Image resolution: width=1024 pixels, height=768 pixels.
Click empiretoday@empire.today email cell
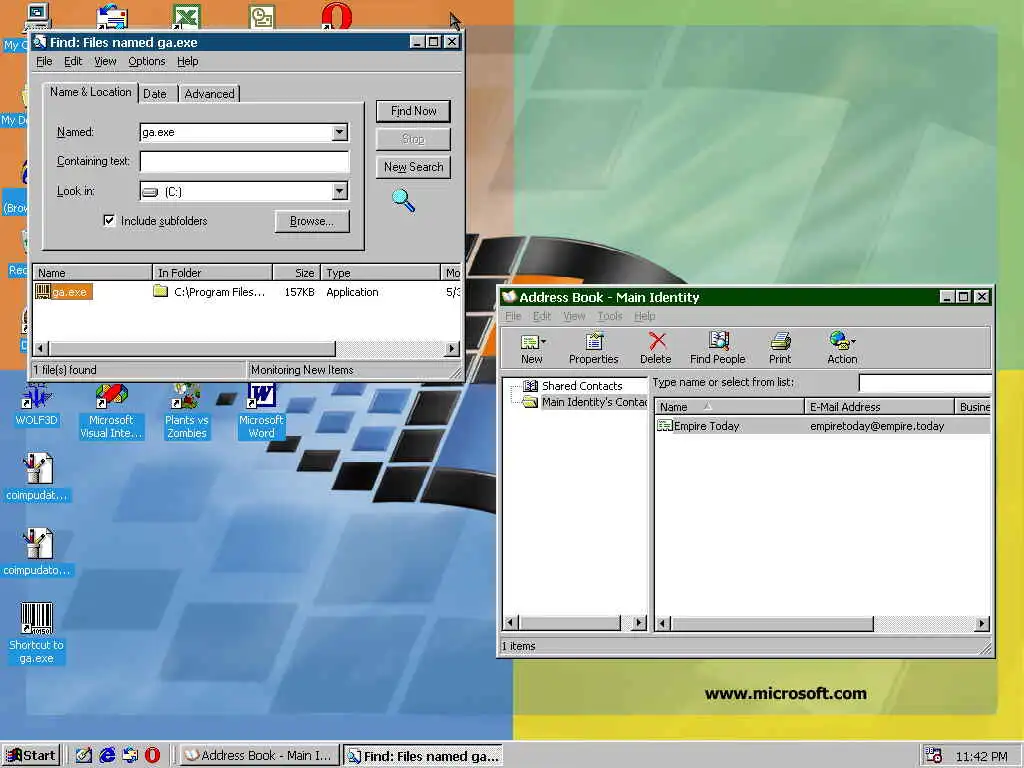[877, 426]
